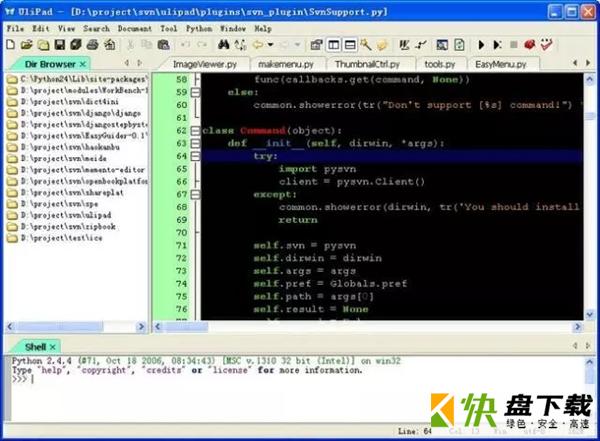Click the run with arguments icon
This screenshot has height=441, width=600.
(x=497, y=45)
